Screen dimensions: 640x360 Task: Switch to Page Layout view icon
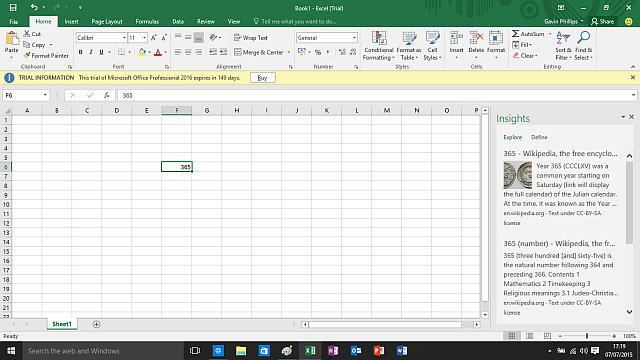[529, 336]
